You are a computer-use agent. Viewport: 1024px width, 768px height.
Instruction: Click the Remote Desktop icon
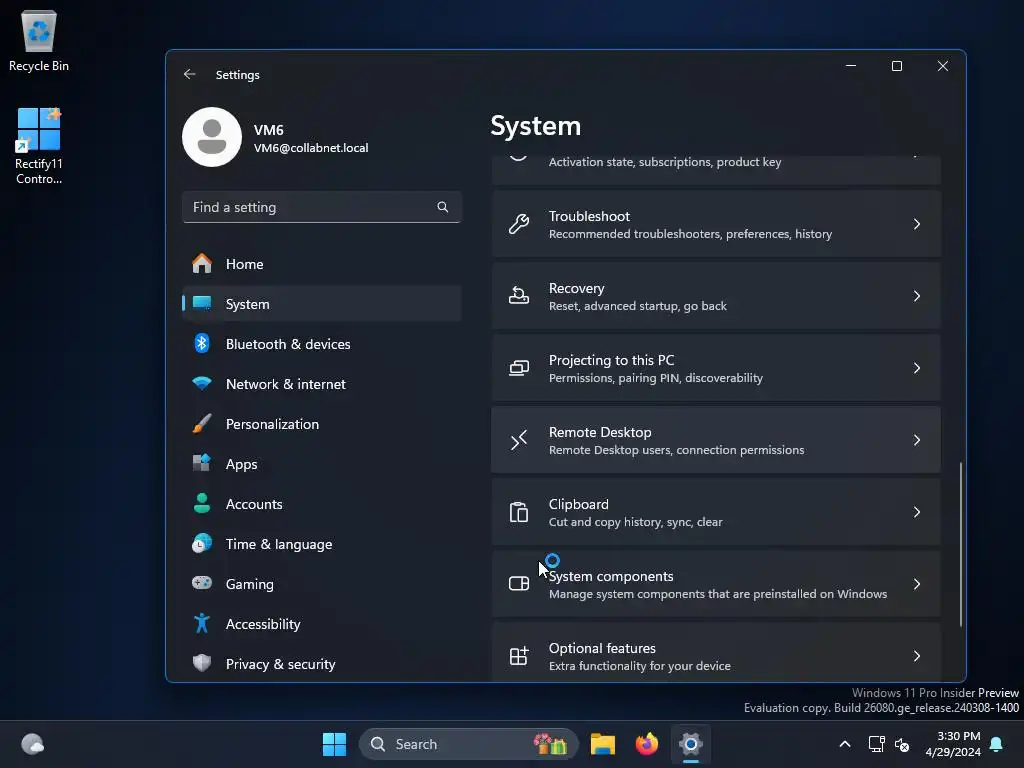[x=519, y=440]
